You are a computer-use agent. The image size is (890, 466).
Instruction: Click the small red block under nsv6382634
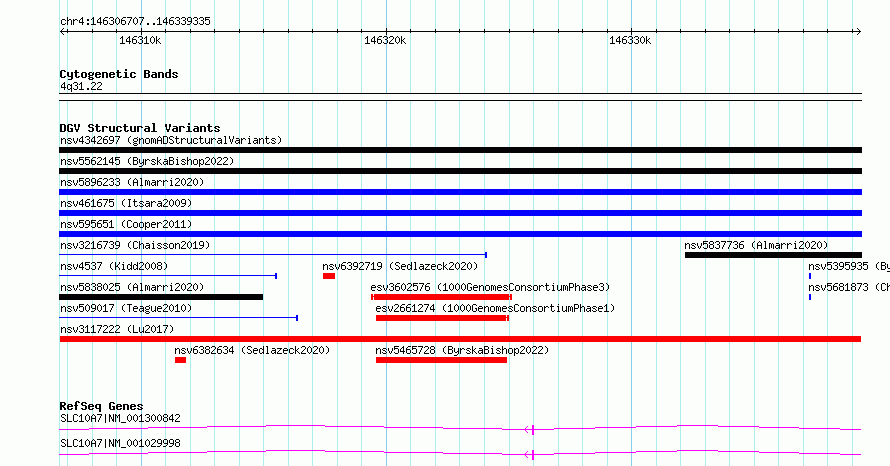tap(180, 360)
